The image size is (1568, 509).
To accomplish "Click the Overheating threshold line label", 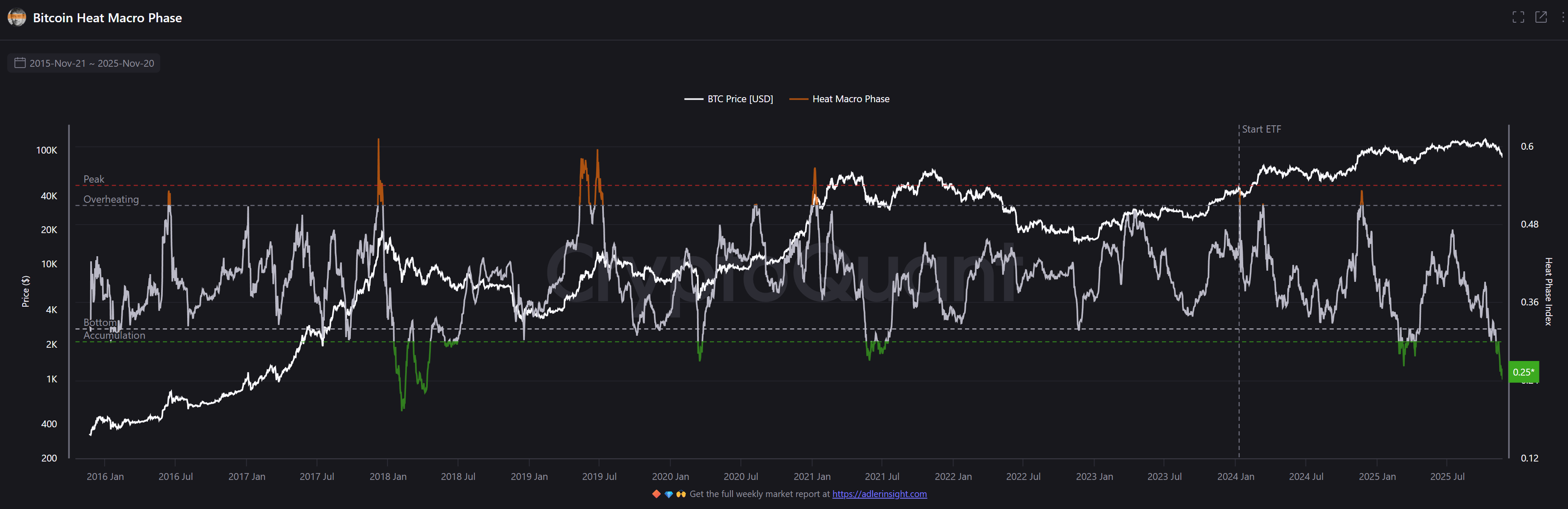I will click(x=111, y=199).
